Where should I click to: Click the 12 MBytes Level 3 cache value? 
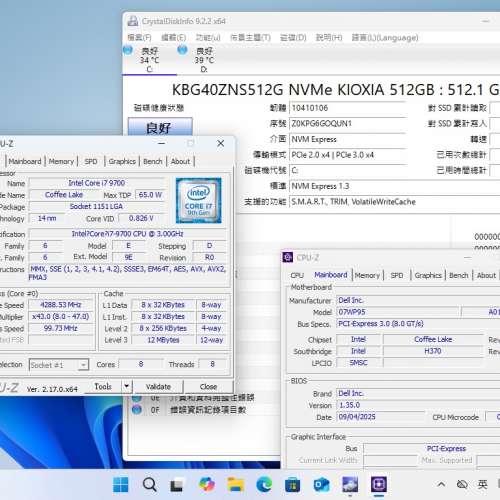pos(163,340)
